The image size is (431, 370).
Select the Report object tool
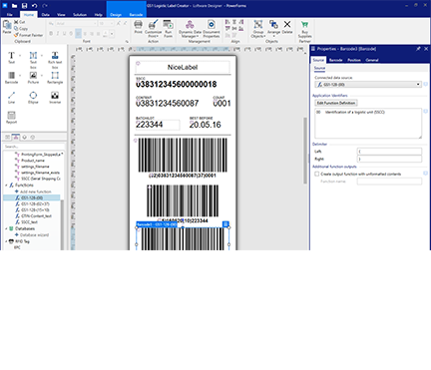11,117
